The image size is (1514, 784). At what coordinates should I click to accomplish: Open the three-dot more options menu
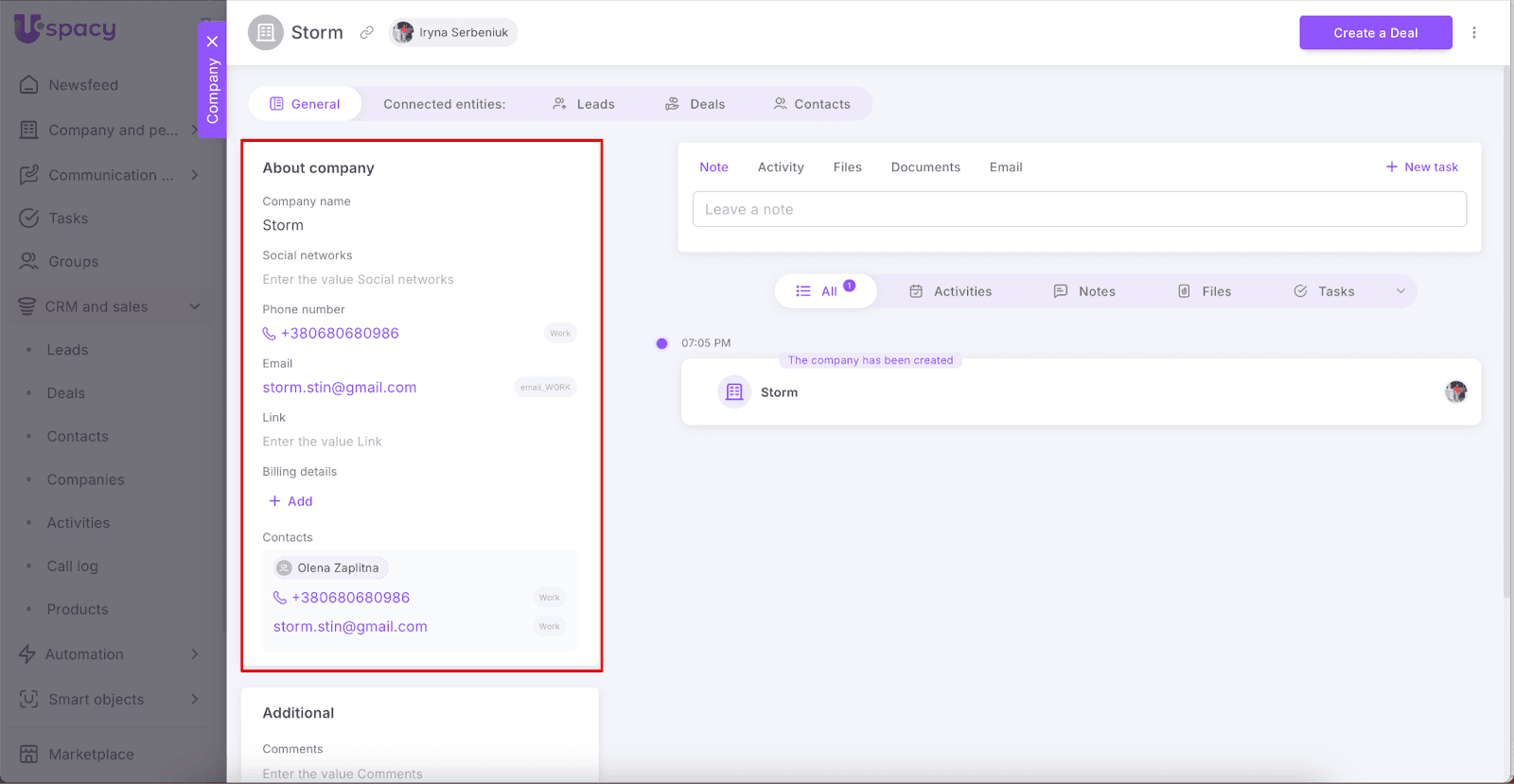tap(1473, 32)
